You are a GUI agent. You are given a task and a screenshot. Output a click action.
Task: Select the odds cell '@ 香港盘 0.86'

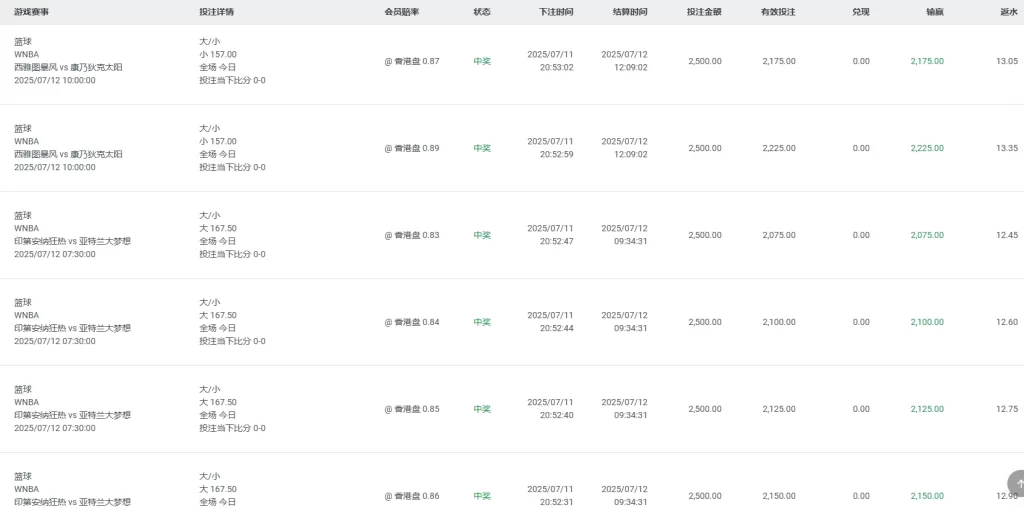pos(412,496)
